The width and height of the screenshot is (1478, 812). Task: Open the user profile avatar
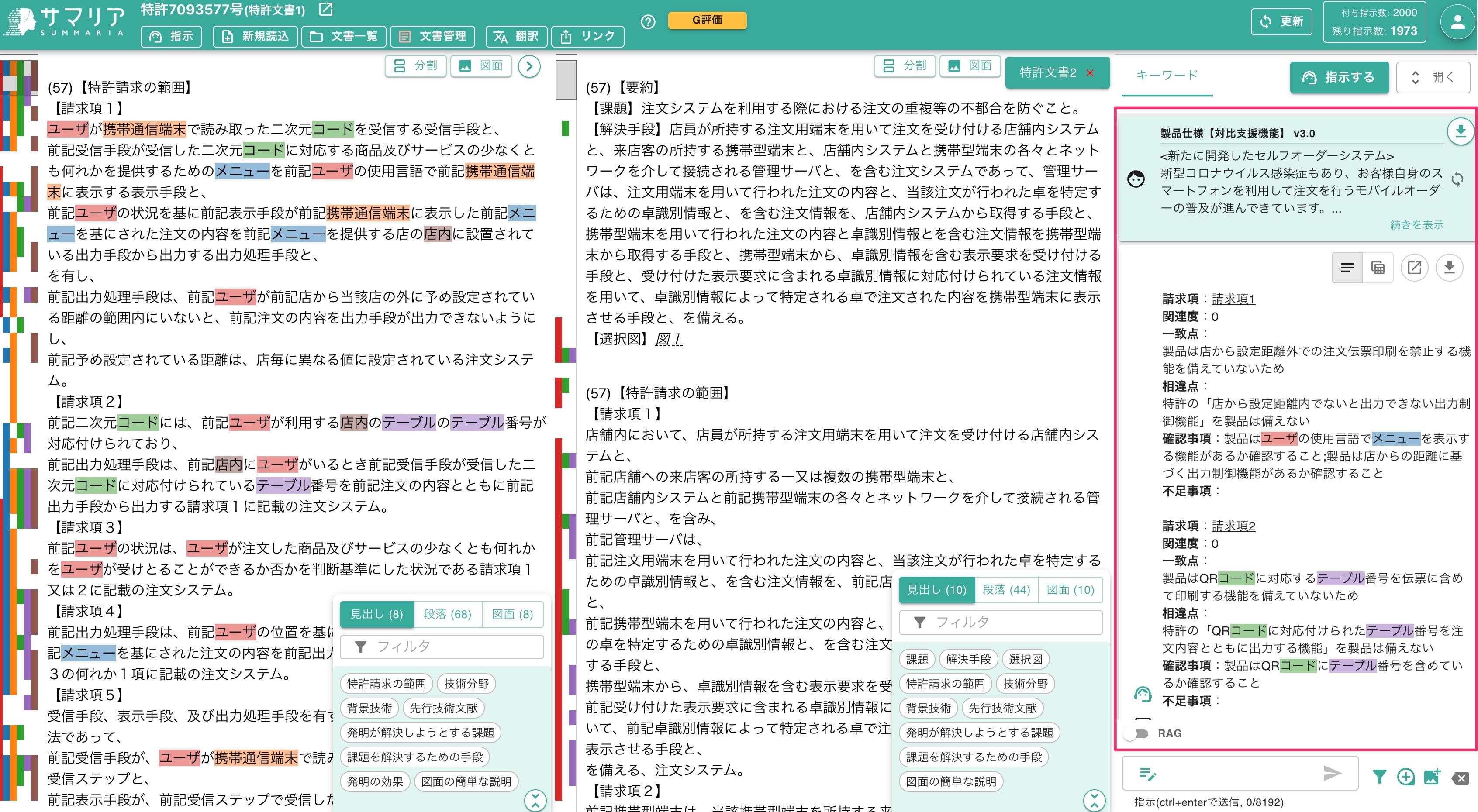[x=1457, y=22]
